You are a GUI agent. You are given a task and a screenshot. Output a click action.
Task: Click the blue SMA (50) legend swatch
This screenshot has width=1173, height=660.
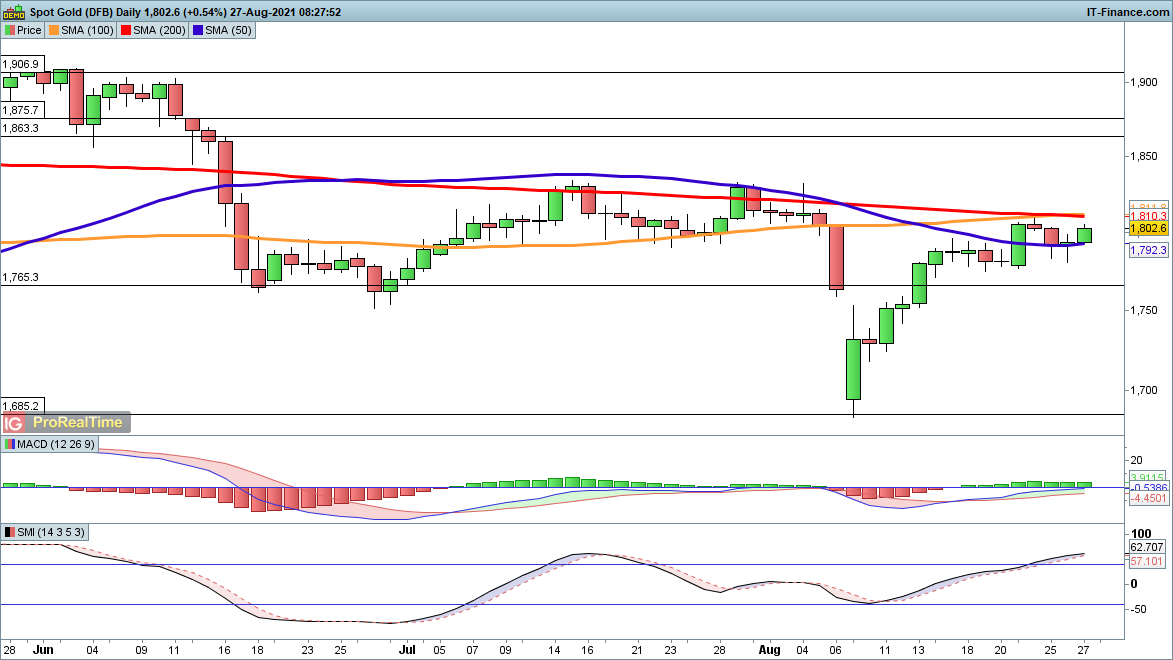tap(199, 31)
